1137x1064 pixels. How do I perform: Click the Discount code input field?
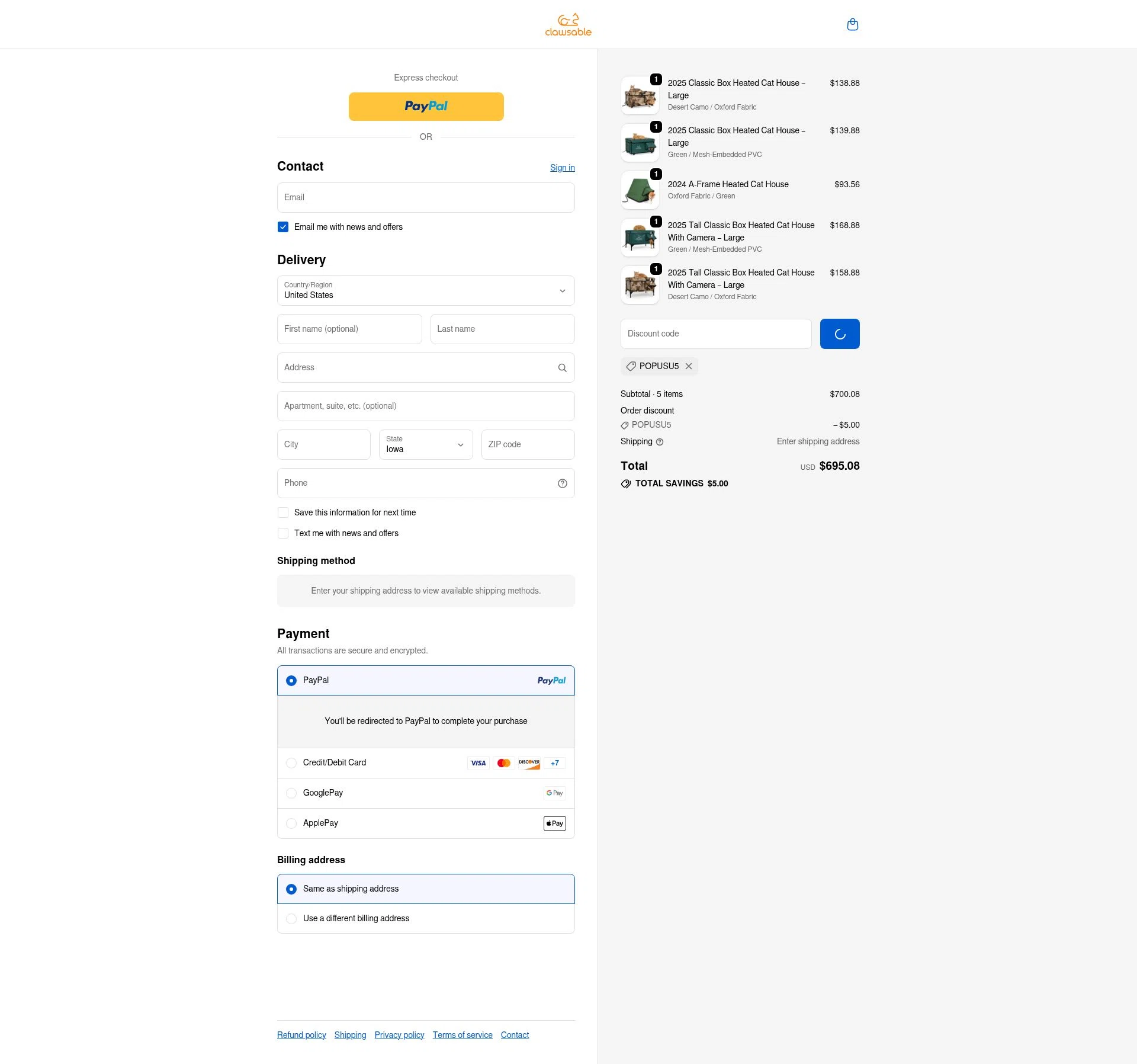tap(716, 334)
